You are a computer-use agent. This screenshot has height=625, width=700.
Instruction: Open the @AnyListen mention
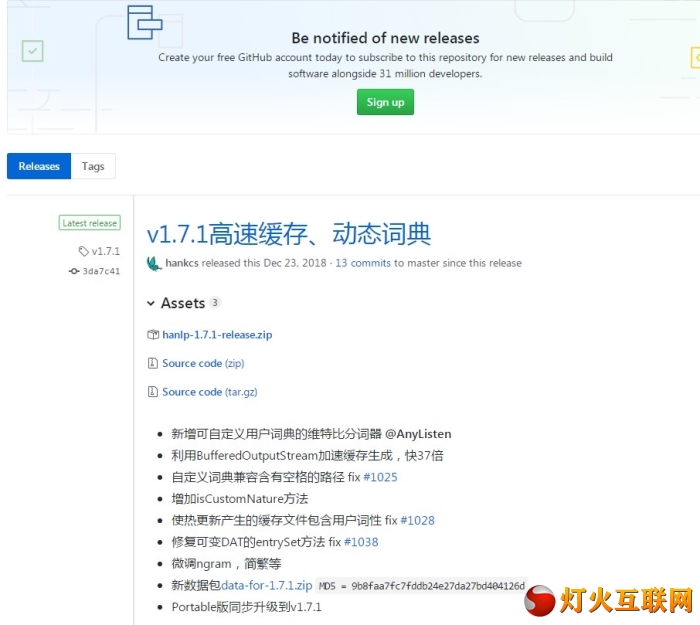click(x=418, y=434)
